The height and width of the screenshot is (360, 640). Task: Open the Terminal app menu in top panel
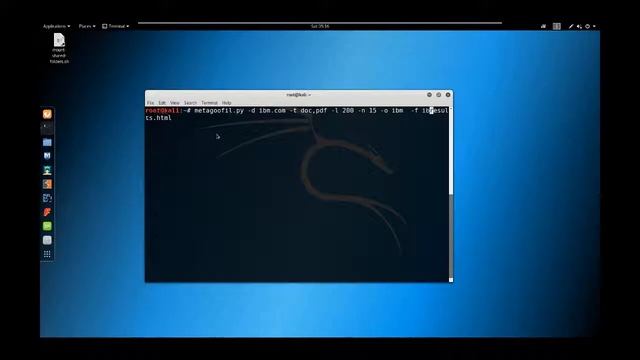[116, 26]
